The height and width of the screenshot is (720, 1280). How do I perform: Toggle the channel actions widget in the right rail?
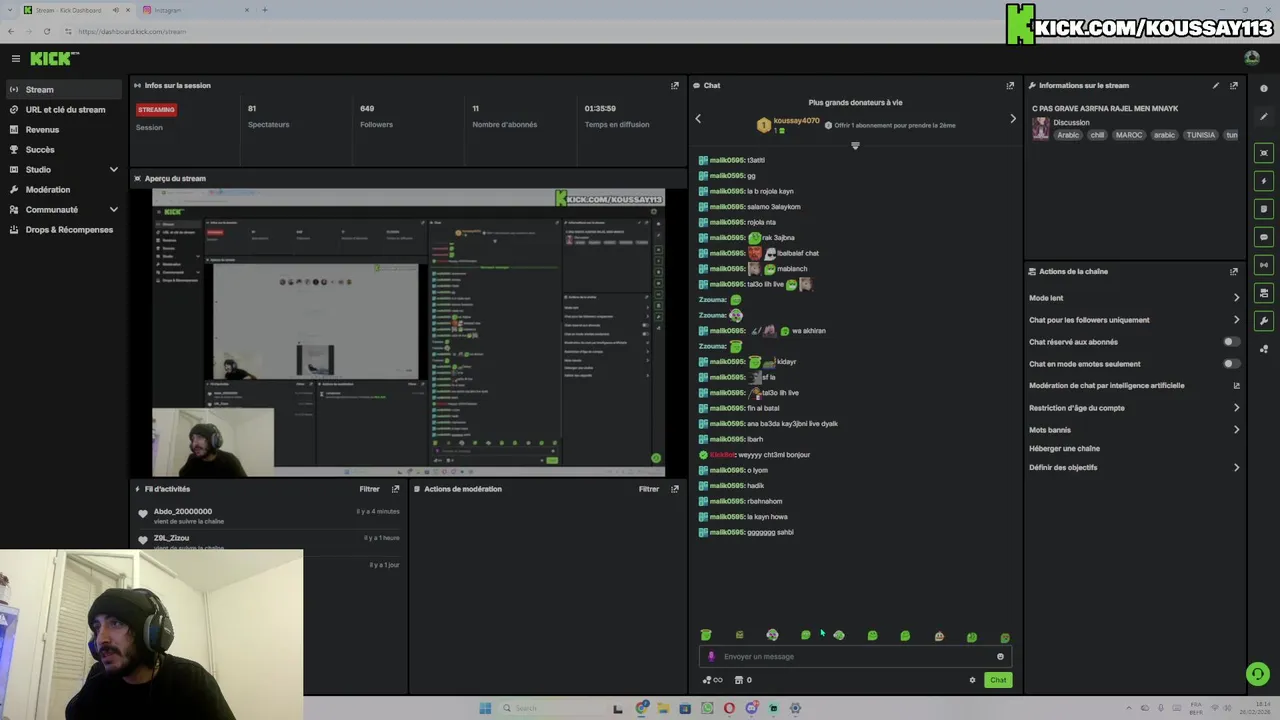point(1264,293)
